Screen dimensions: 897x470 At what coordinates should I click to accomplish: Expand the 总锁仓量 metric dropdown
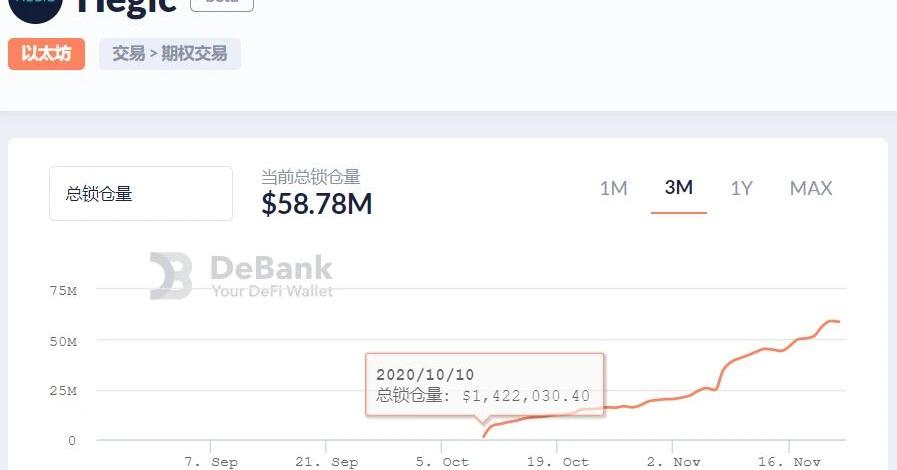(140, 194)
